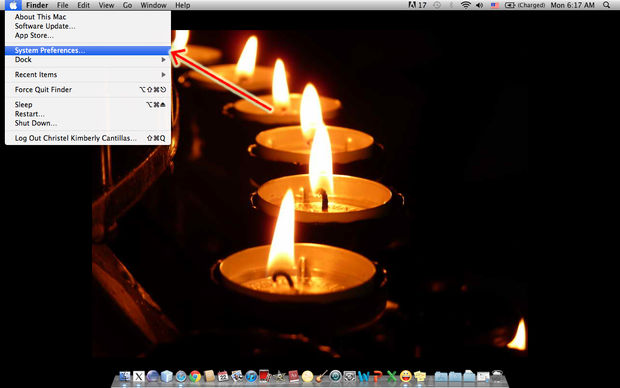The image size is (620, 388).
Task: Log Out Christel Kimberly Cantillas
Action: (x=88, y=138)
